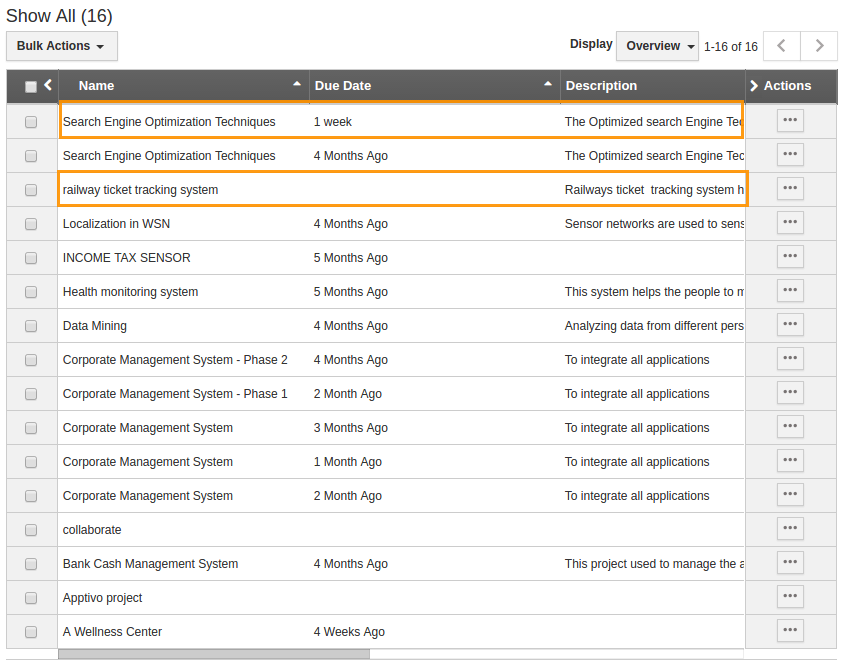Open the Overview display dropdown
846x667 pixels.
[x=657, y=46]
